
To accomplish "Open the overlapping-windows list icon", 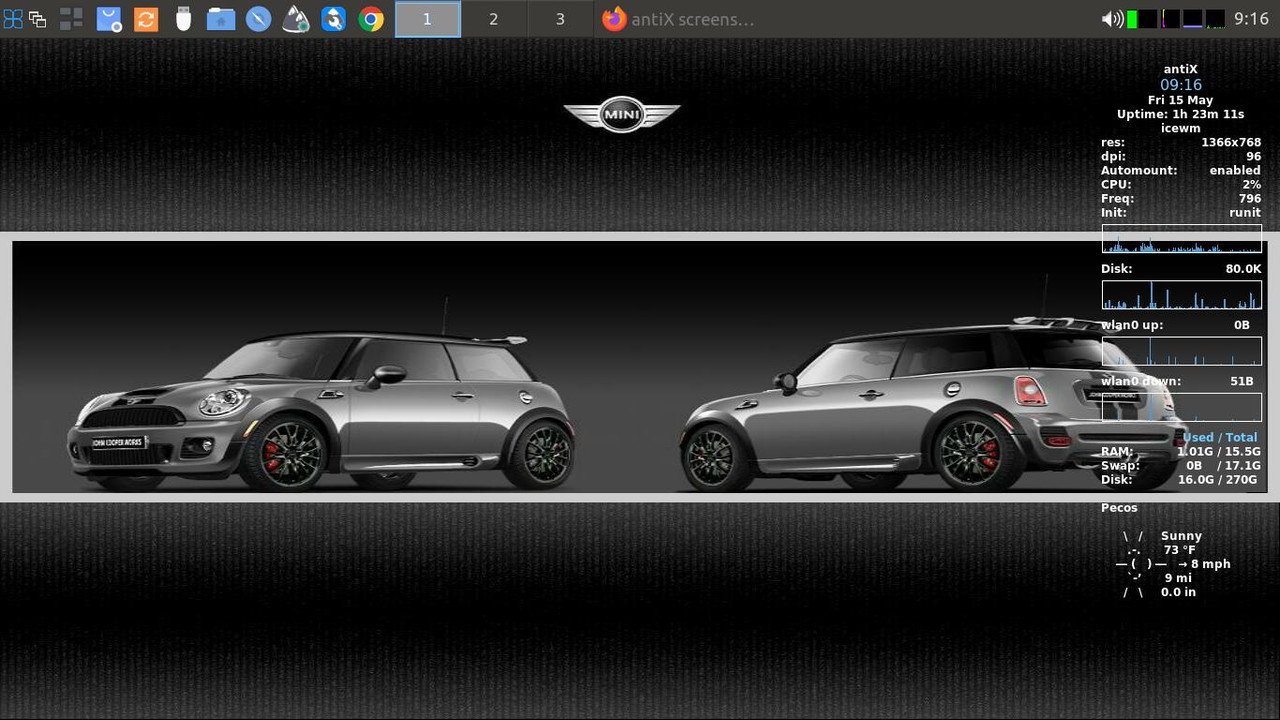I will pos(38,19).
